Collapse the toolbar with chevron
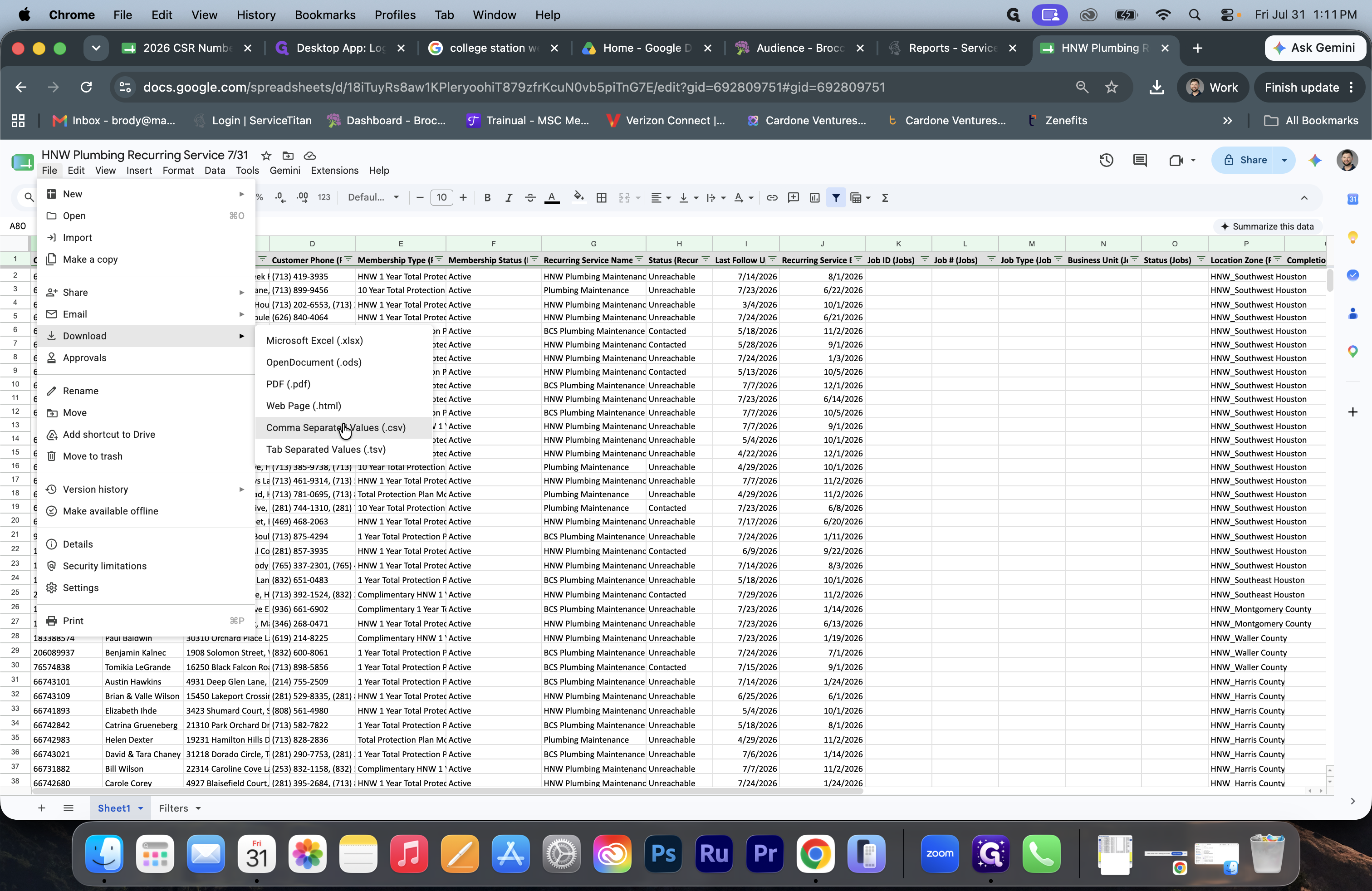The width and height of the screenshot is (1372, 891). pyautogui.click(x=1304, y=198)
